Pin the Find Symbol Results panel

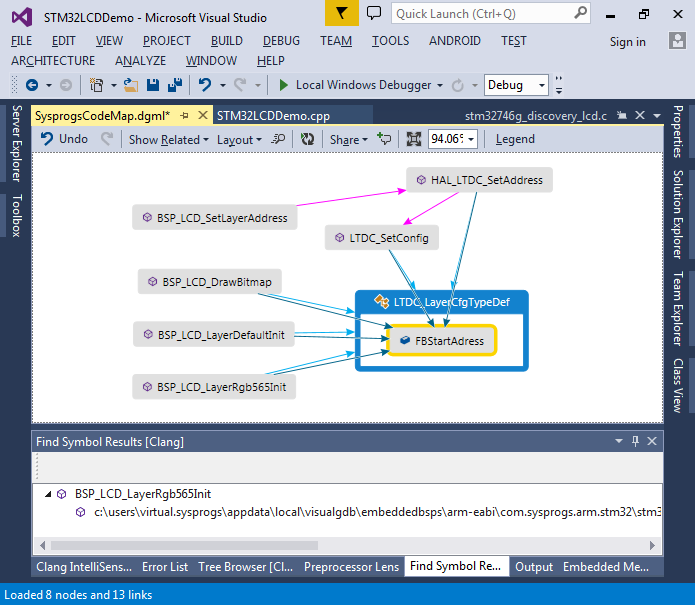[x=636, y=441]
